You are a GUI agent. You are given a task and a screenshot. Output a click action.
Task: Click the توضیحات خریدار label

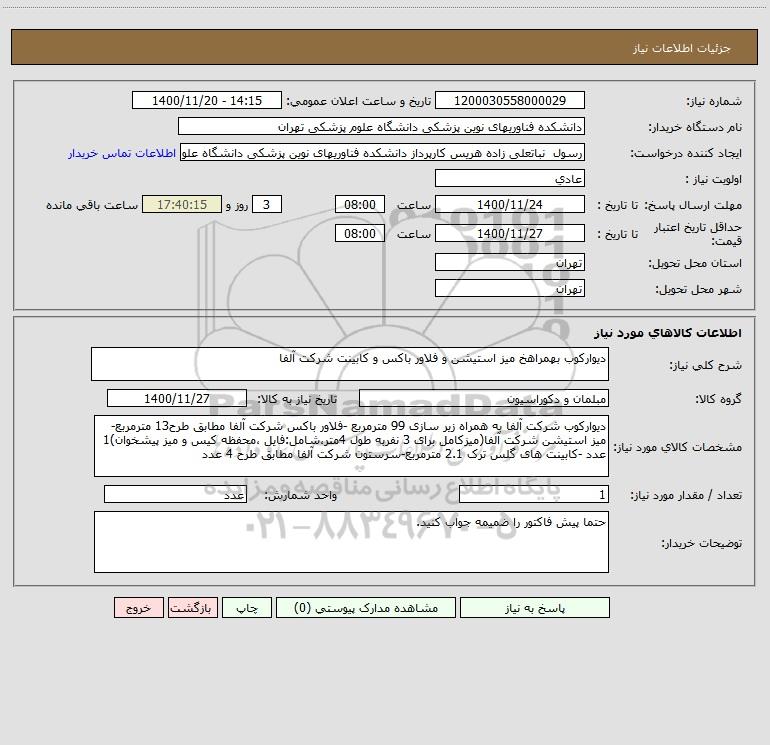click(x=701, y=543)
